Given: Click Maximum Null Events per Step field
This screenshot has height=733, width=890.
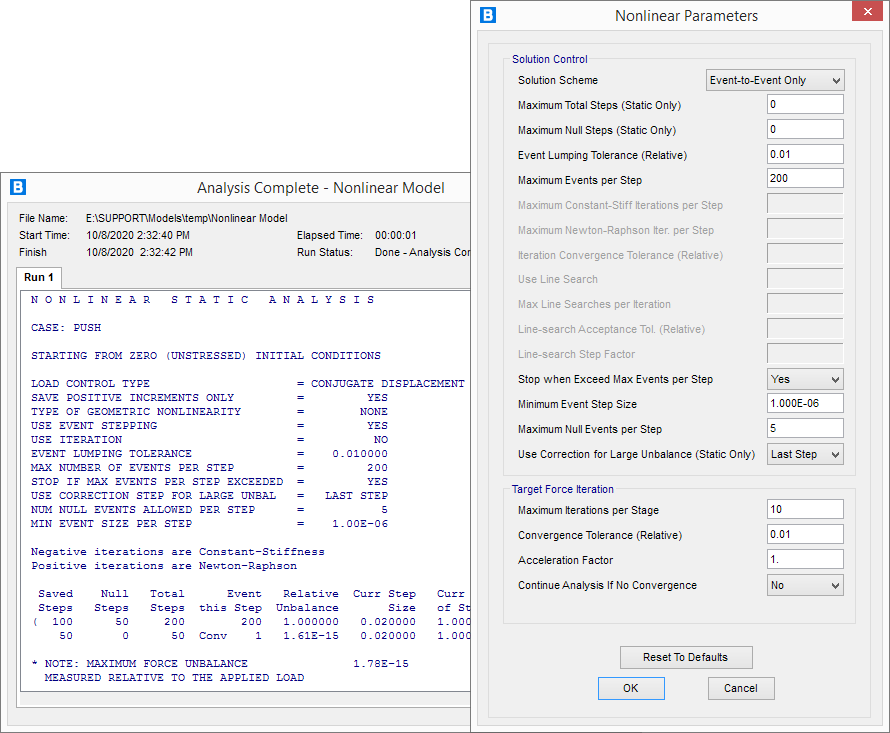Looking at the screenshot, I should [x=805, y=428].
